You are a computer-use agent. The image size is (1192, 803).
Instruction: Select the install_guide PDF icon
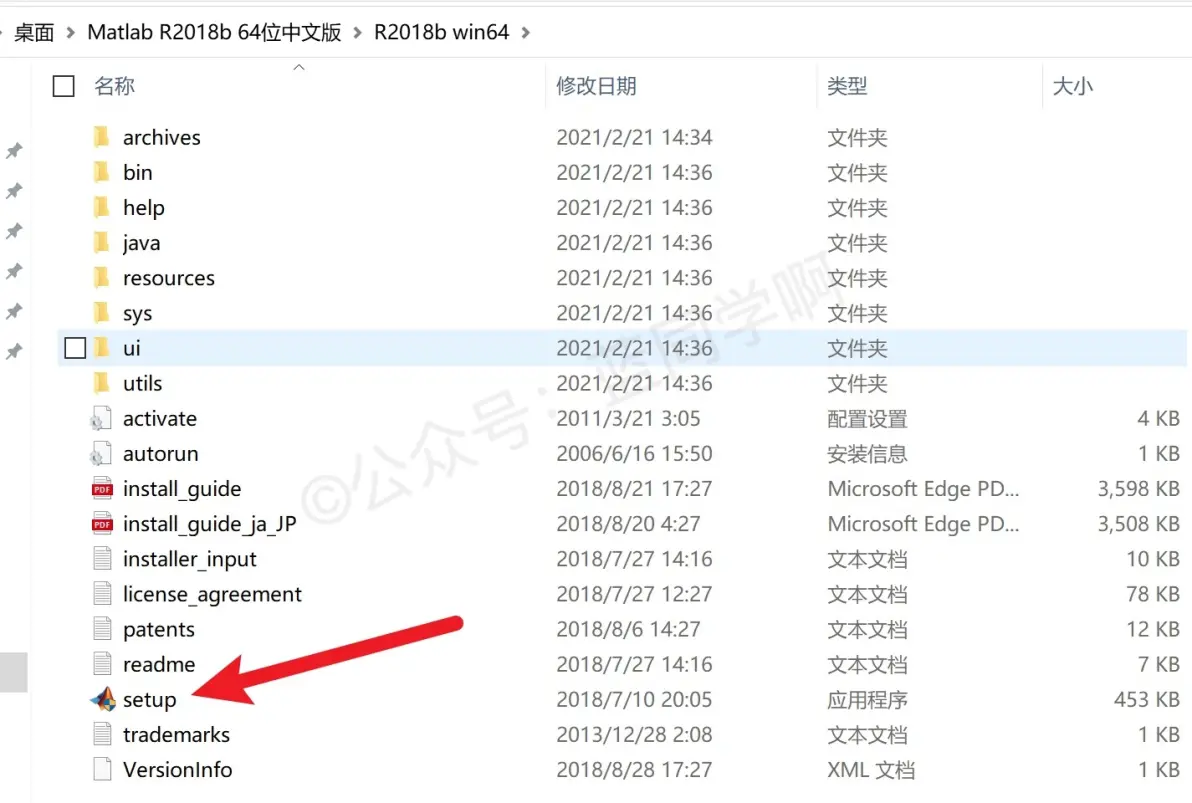click(102, 488)
